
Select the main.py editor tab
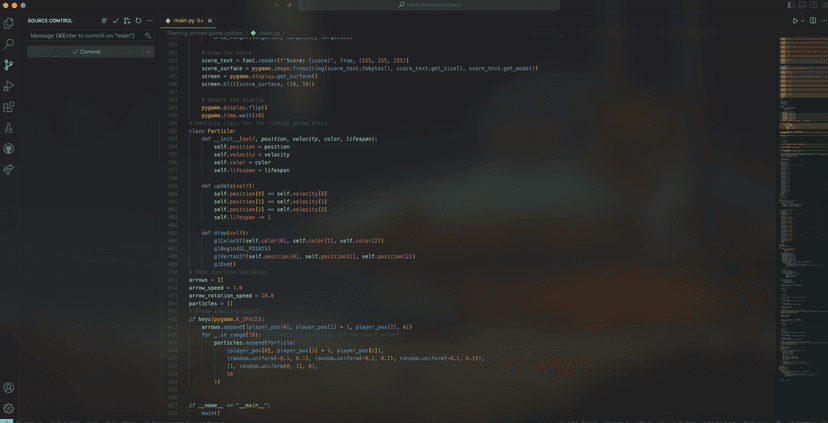187,20
